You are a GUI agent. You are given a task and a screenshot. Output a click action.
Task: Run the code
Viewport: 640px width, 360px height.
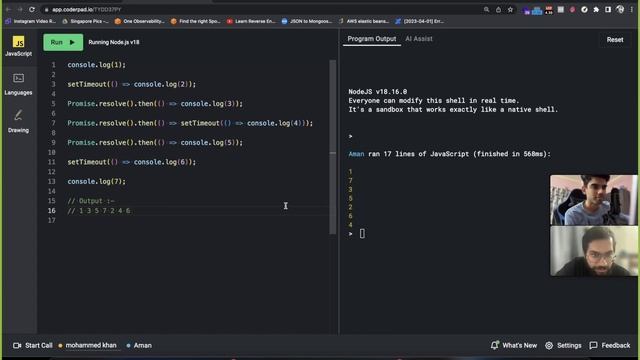(x=63, y=42)
